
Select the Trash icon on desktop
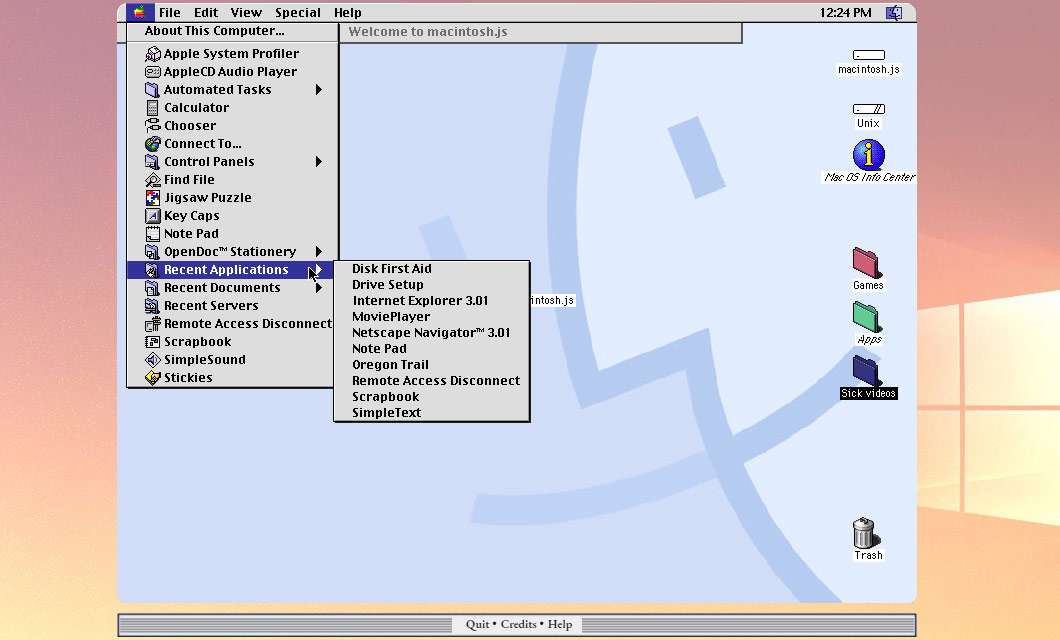coord(865,533)
